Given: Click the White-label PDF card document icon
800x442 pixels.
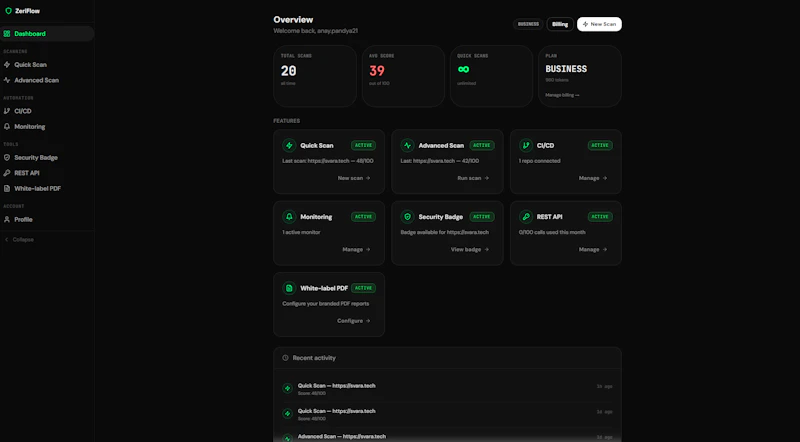Looking at the screenshot, I should click(289, 288).
